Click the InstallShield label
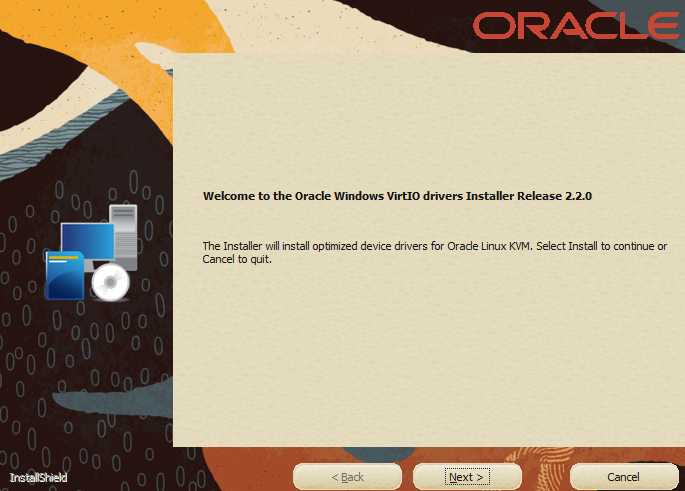 tap(38, 478)
